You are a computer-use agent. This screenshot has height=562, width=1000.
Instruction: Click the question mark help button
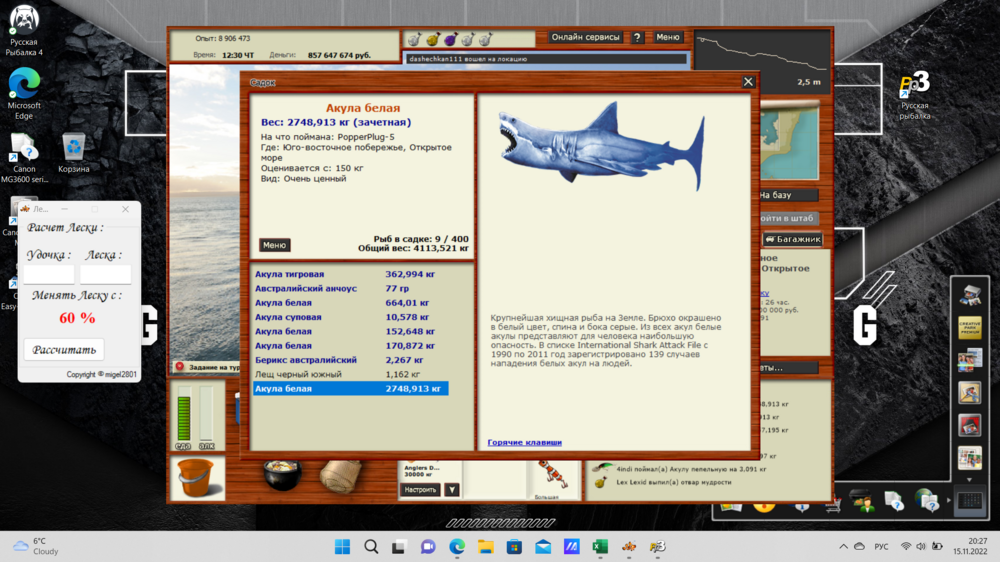(637, 38)
